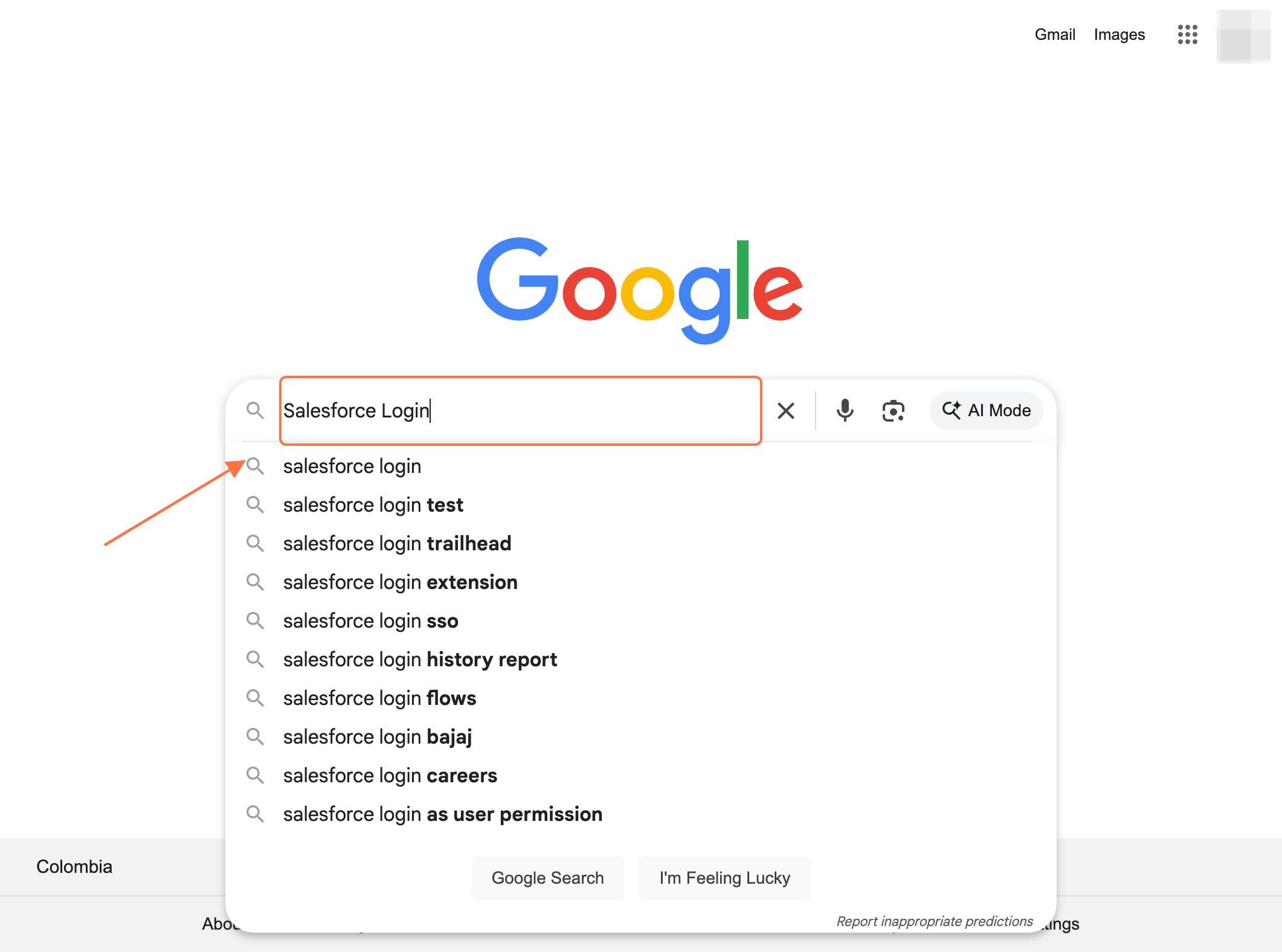This screenshot has width=1282, height=952.
Task: Clear the search text with X
Action: click(785, 411)
